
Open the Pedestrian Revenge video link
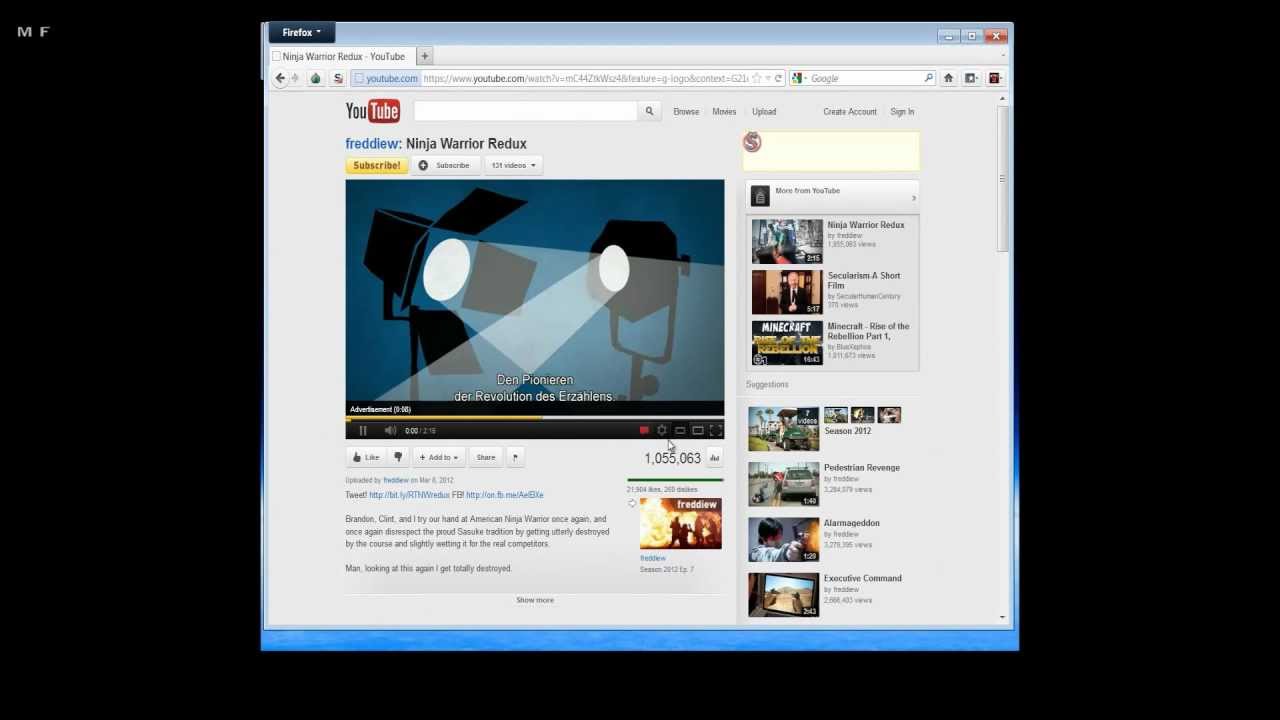pyautogui.click(x=862, y=468)
